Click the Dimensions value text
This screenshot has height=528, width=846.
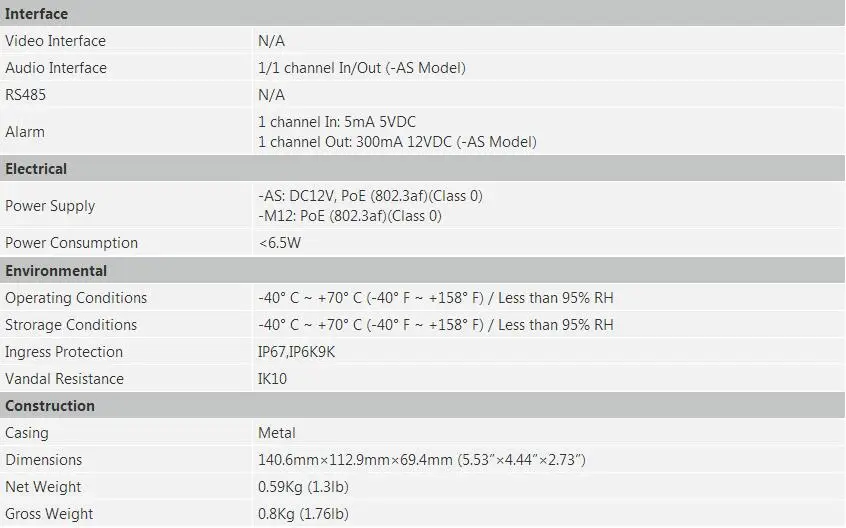click(421, 460)
